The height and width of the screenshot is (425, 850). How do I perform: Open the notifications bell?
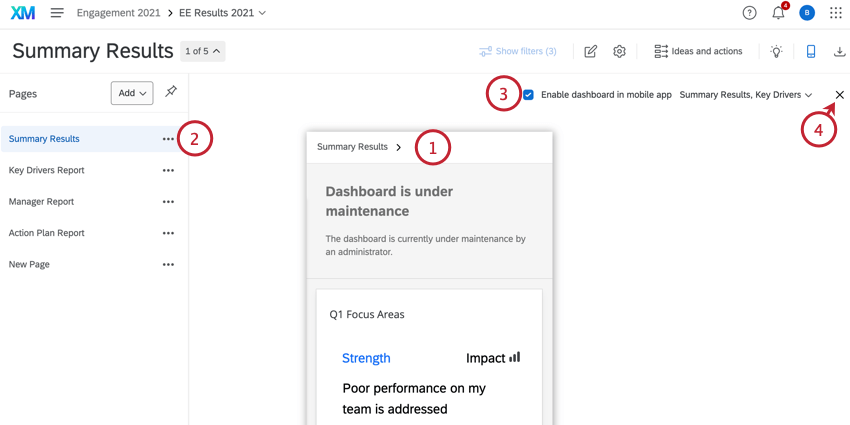(x=778, y=13)
